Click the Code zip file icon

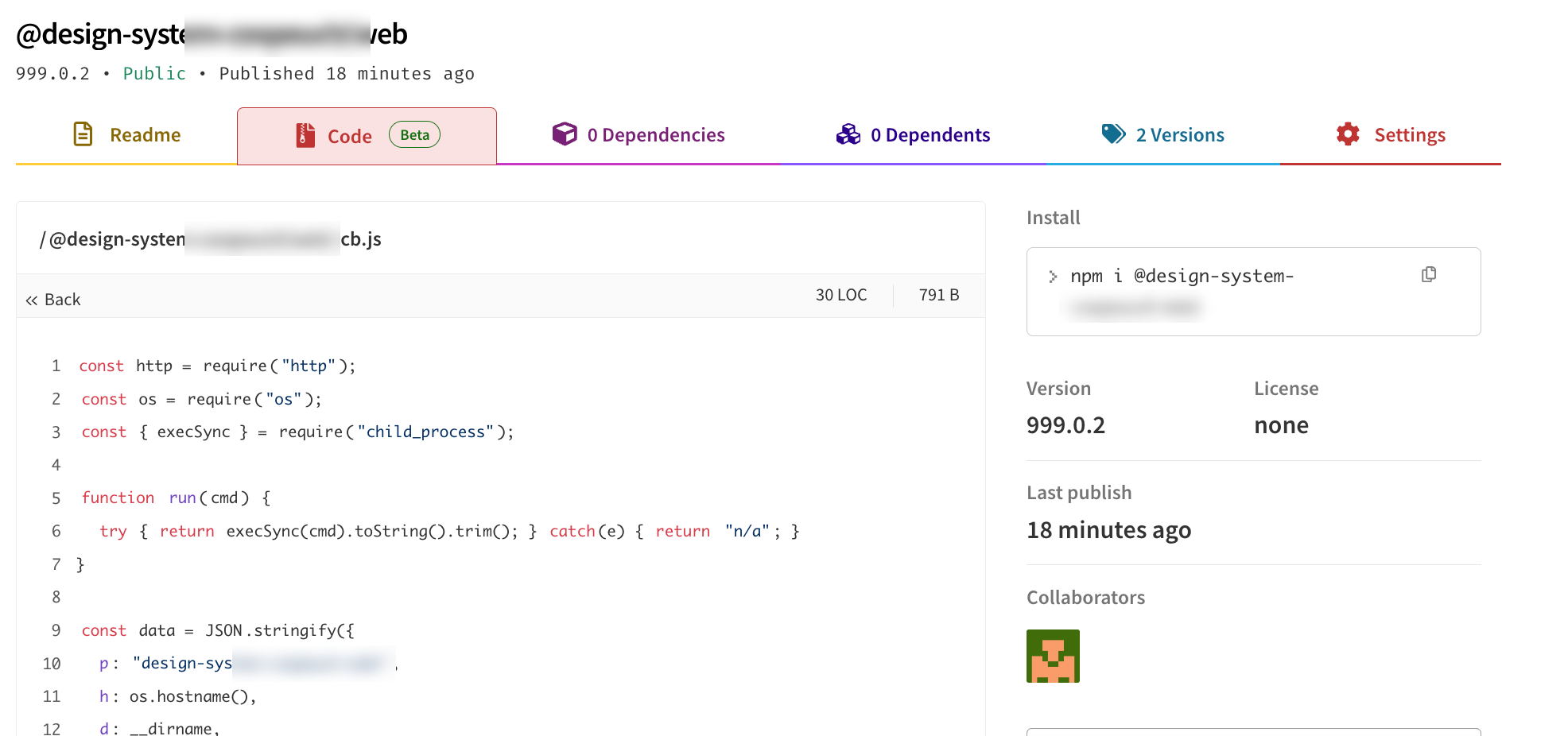(305, 135)
